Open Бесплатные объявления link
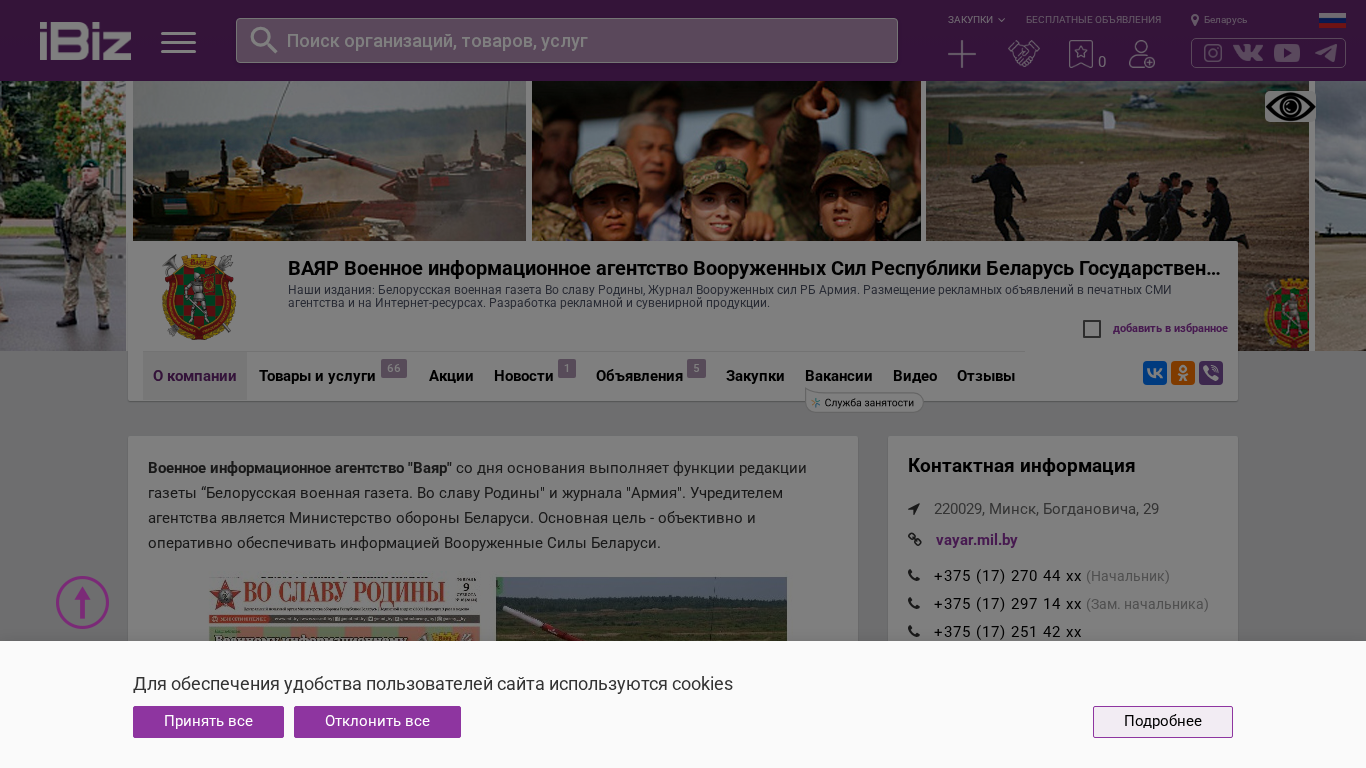 (1093, 20)
